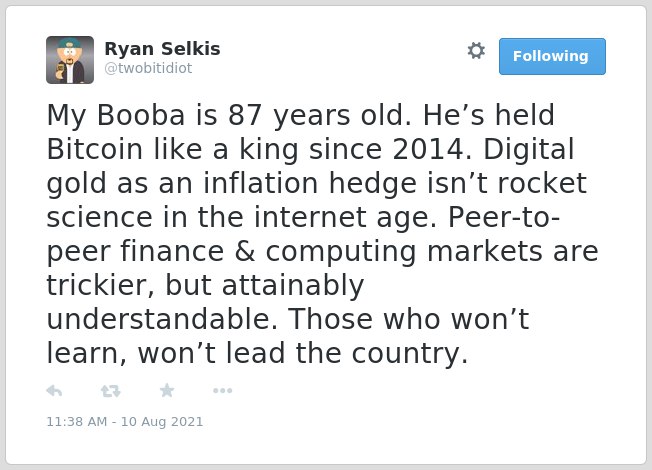This screenshot has width=652, height=470.
Task: Retweet this Bitcoin tweet
Action: pyautogui.click(x=111, y=391)
